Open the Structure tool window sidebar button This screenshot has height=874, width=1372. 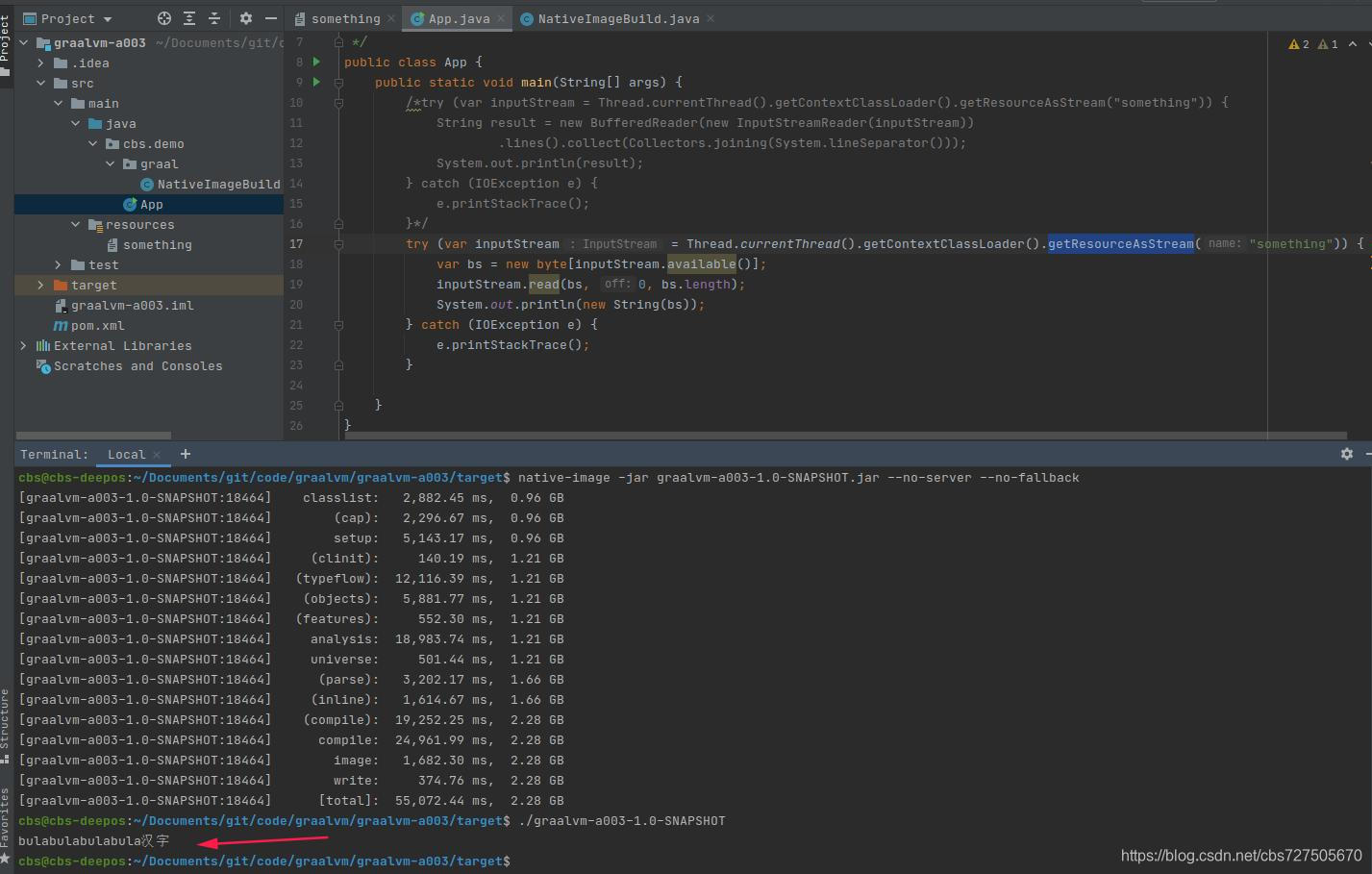coord(6,726)
